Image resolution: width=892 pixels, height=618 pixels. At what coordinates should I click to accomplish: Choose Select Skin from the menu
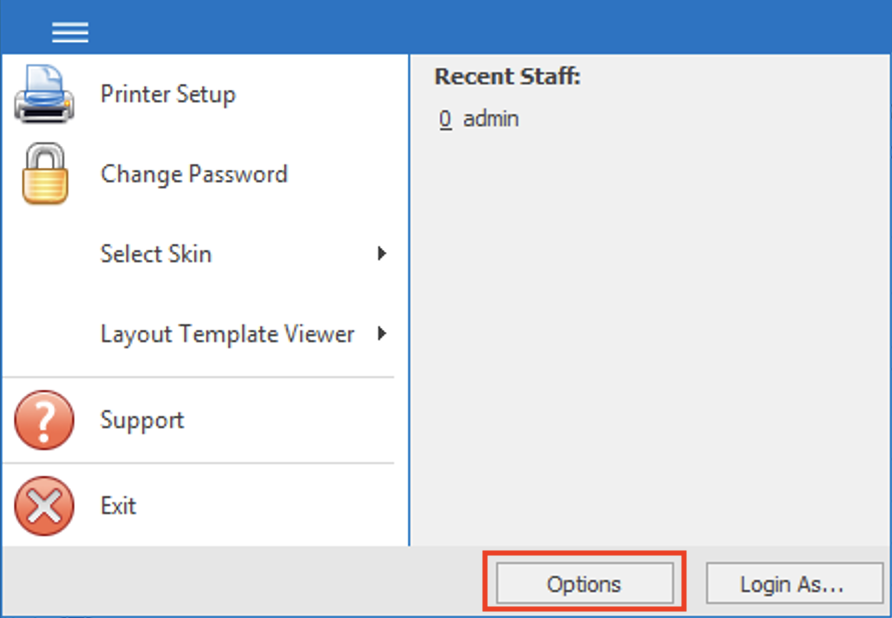(x=155, y=254)
